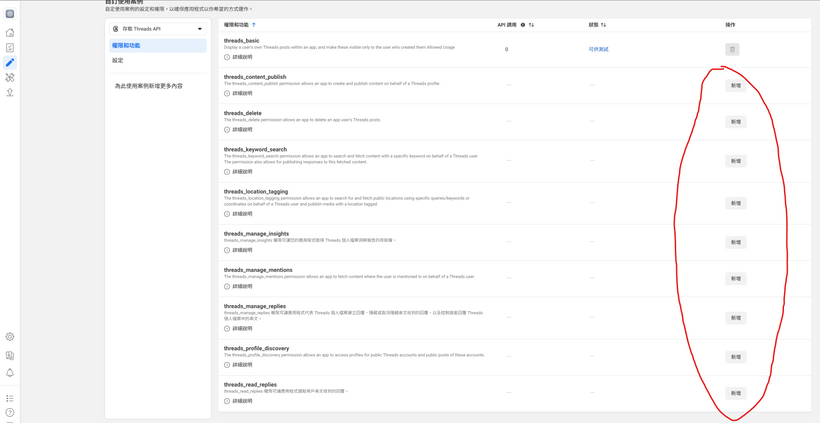Click the list icon in bottom sidebar

click(x=10, y=398)
